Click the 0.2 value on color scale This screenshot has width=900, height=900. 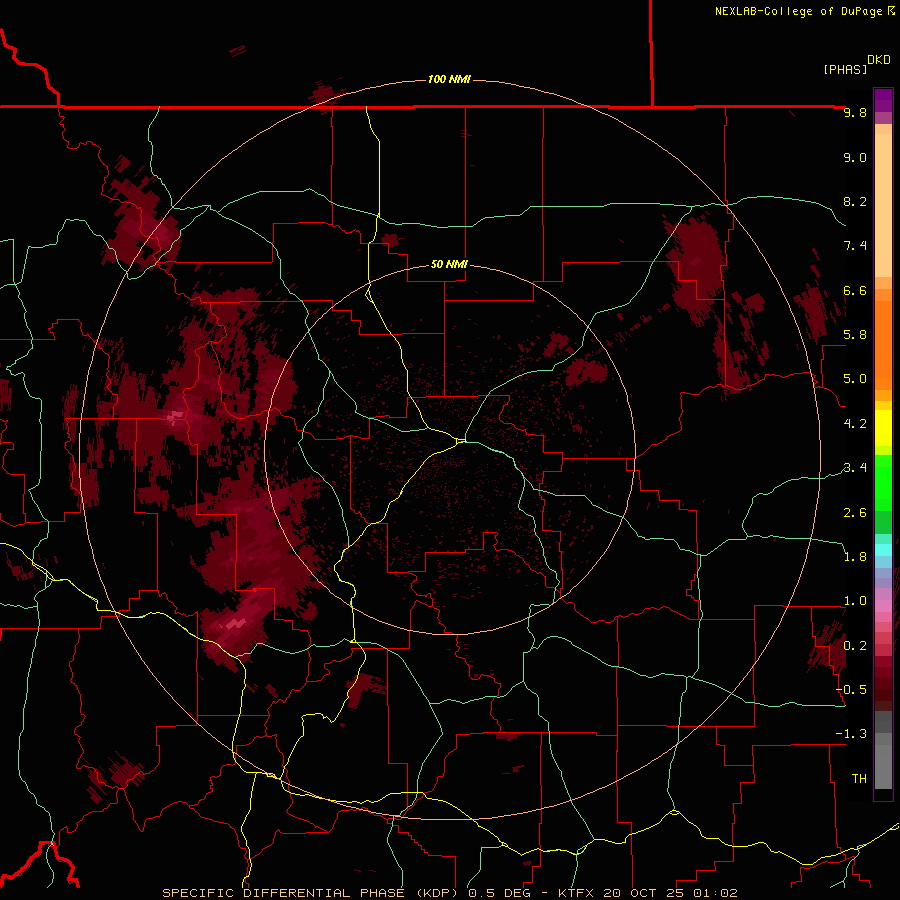coord(855,645)
